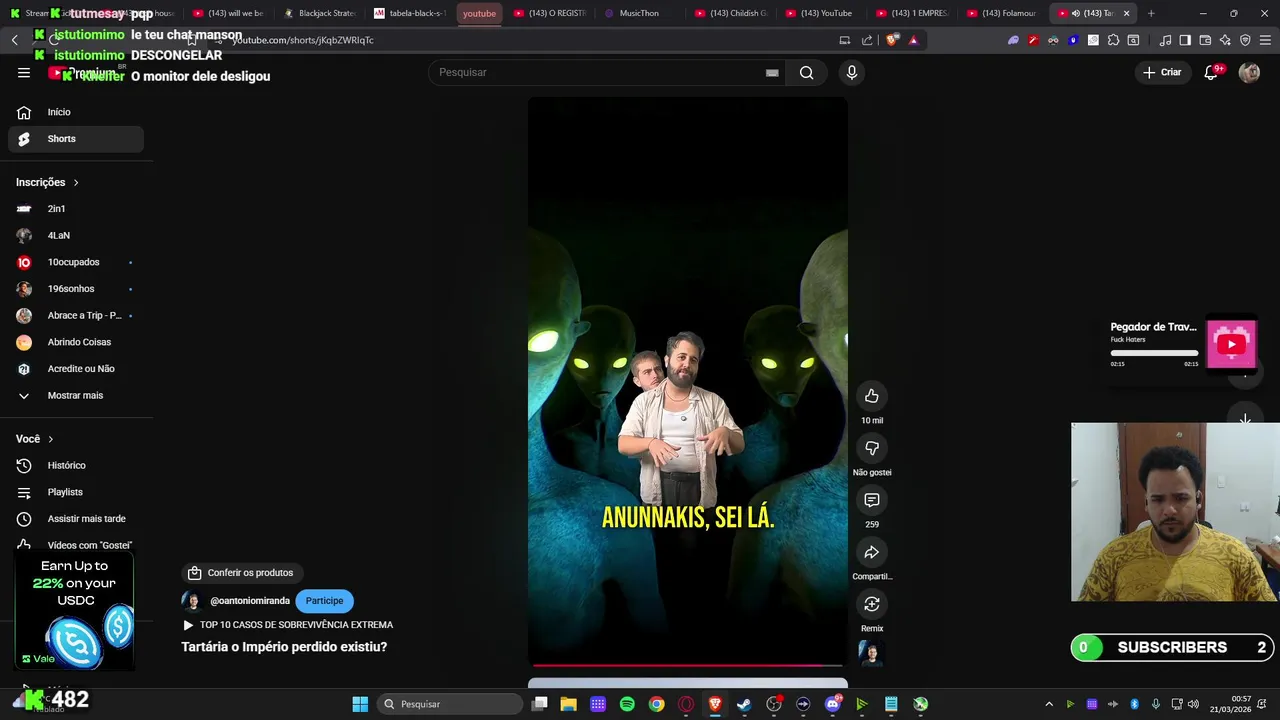Share the short via Compartilhar icon
This screenshot has width=1280, height=720.
872,552
